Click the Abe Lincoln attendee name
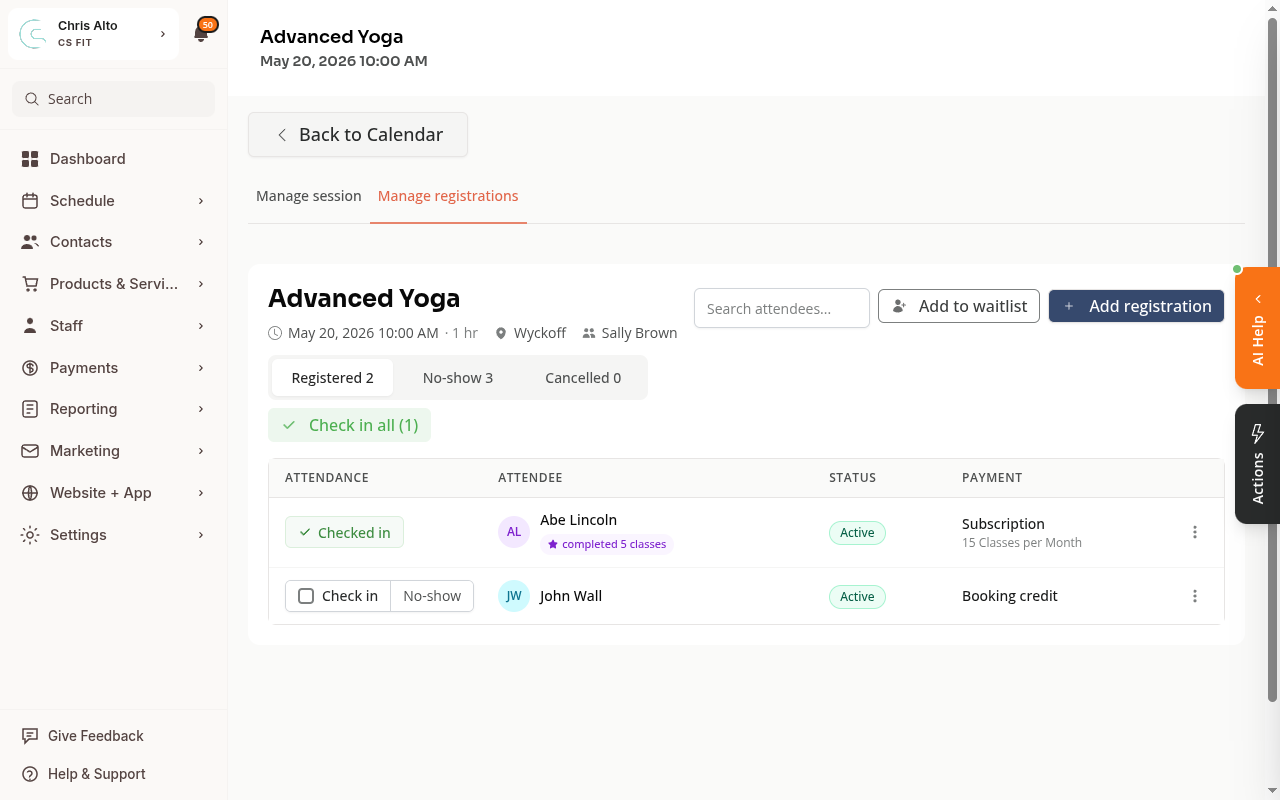Viewport: 1280px width, 800px height. (x=578, y=520)
